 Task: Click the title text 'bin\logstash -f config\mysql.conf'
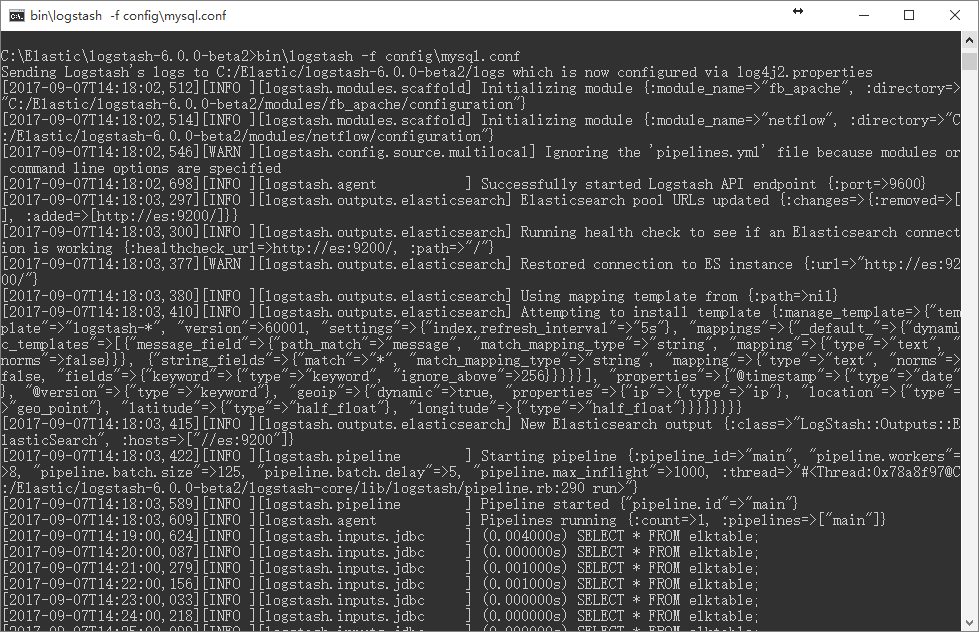(128, 16)
